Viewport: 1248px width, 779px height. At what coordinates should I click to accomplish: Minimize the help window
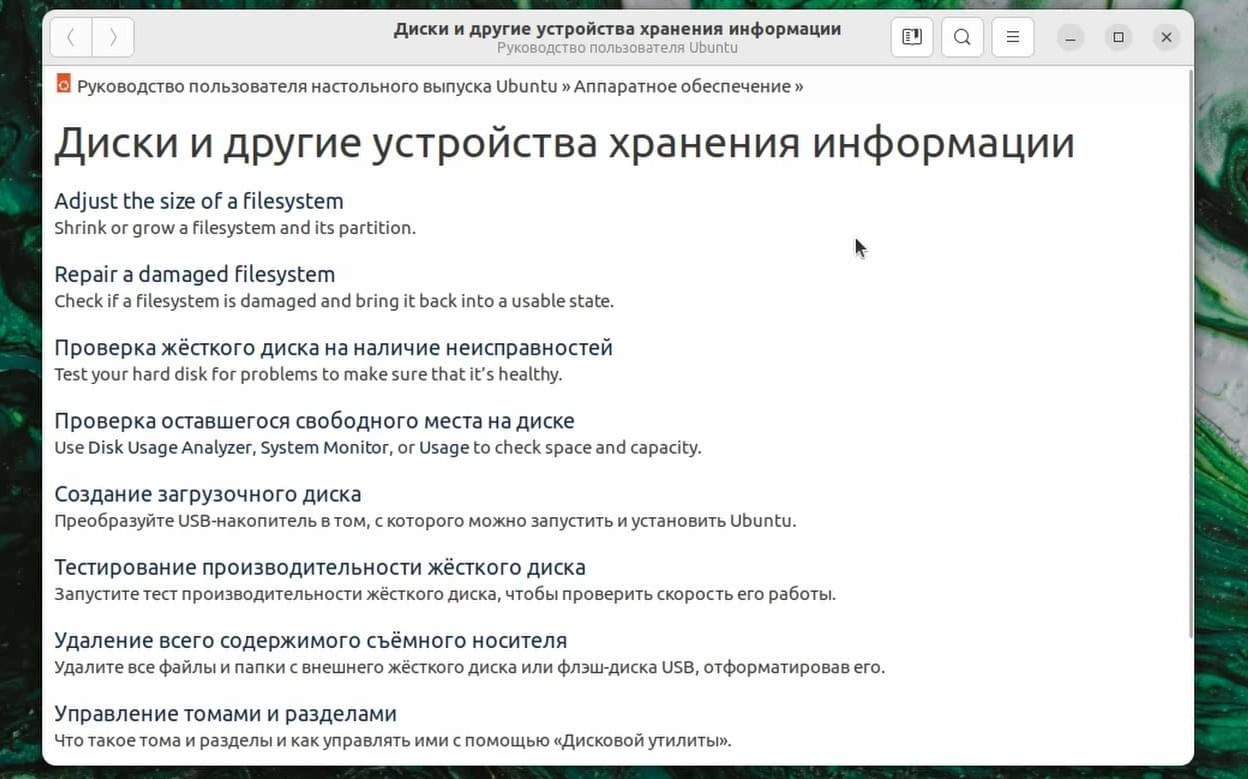point(1070,38)
